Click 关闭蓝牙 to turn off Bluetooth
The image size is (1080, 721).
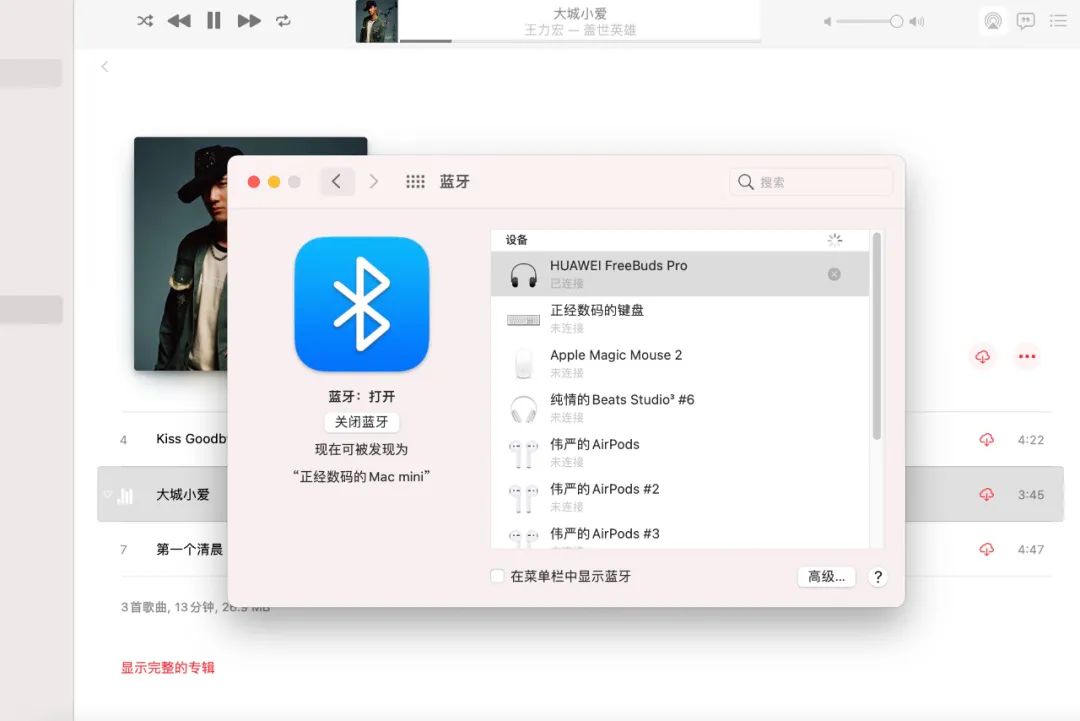pyautogui.click(x=361, y=422)
